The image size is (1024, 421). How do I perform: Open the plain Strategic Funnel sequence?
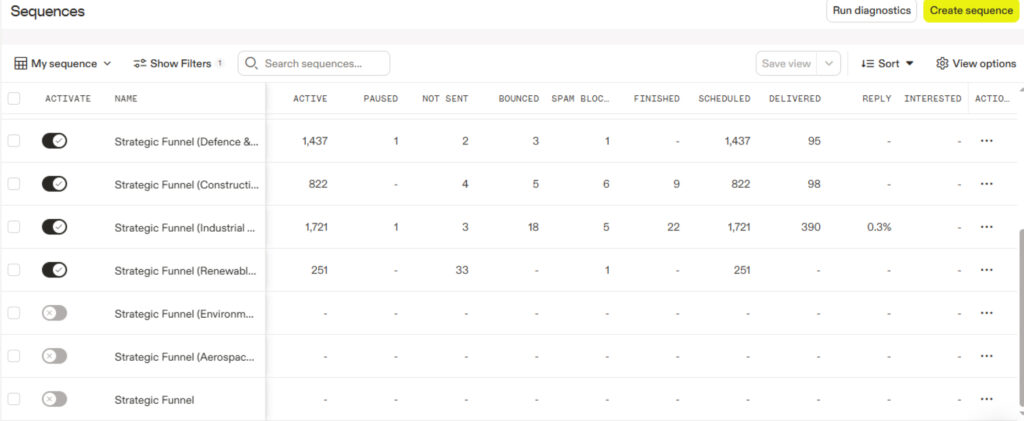(x=154, y=399)
